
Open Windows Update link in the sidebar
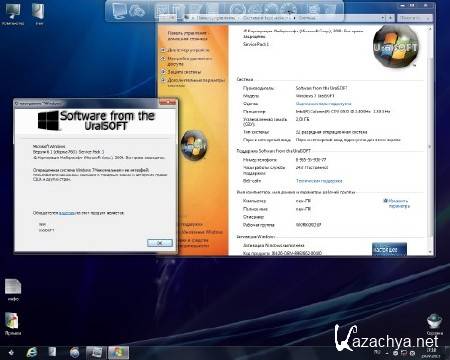(200, 232)
